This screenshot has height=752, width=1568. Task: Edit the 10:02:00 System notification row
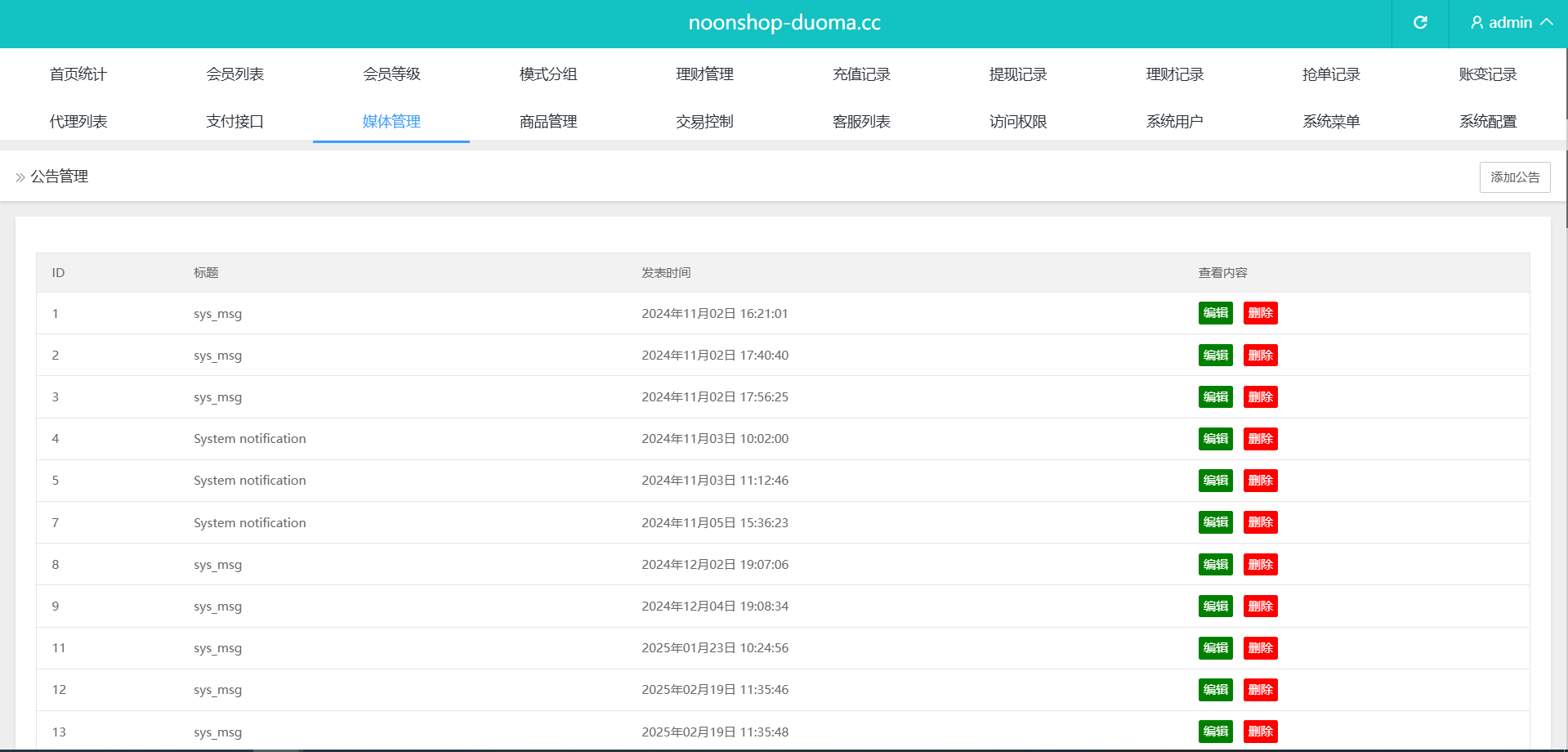(1215, 439)
